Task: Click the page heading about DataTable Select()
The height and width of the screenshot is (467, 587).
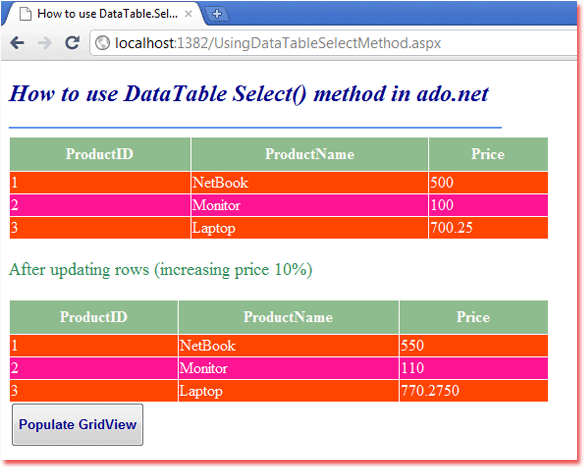Action: [249, 94]
